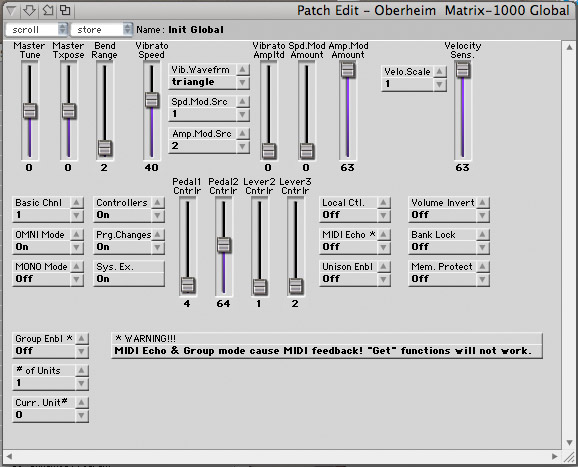Toggle MONO Mode with its down arrow
This screenshot has width=578, height=467.
pyautogui.click(x=77, y=280)
